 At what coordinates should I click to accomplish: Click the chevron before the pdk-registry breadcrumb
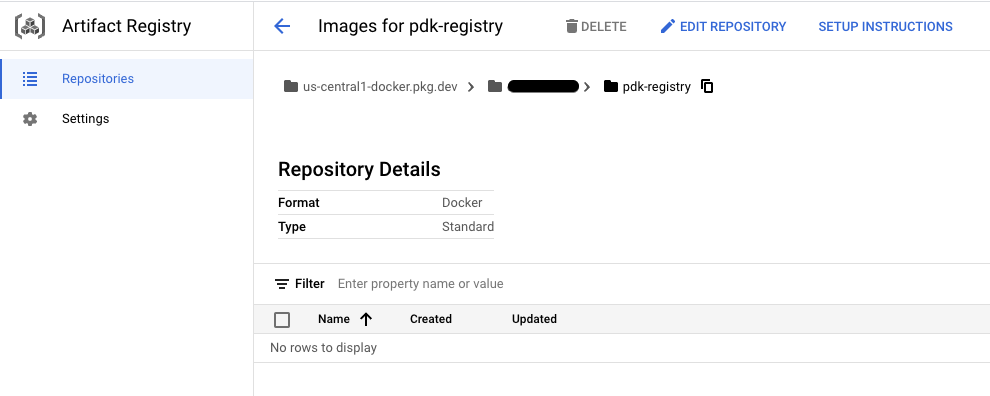[587, 87]
